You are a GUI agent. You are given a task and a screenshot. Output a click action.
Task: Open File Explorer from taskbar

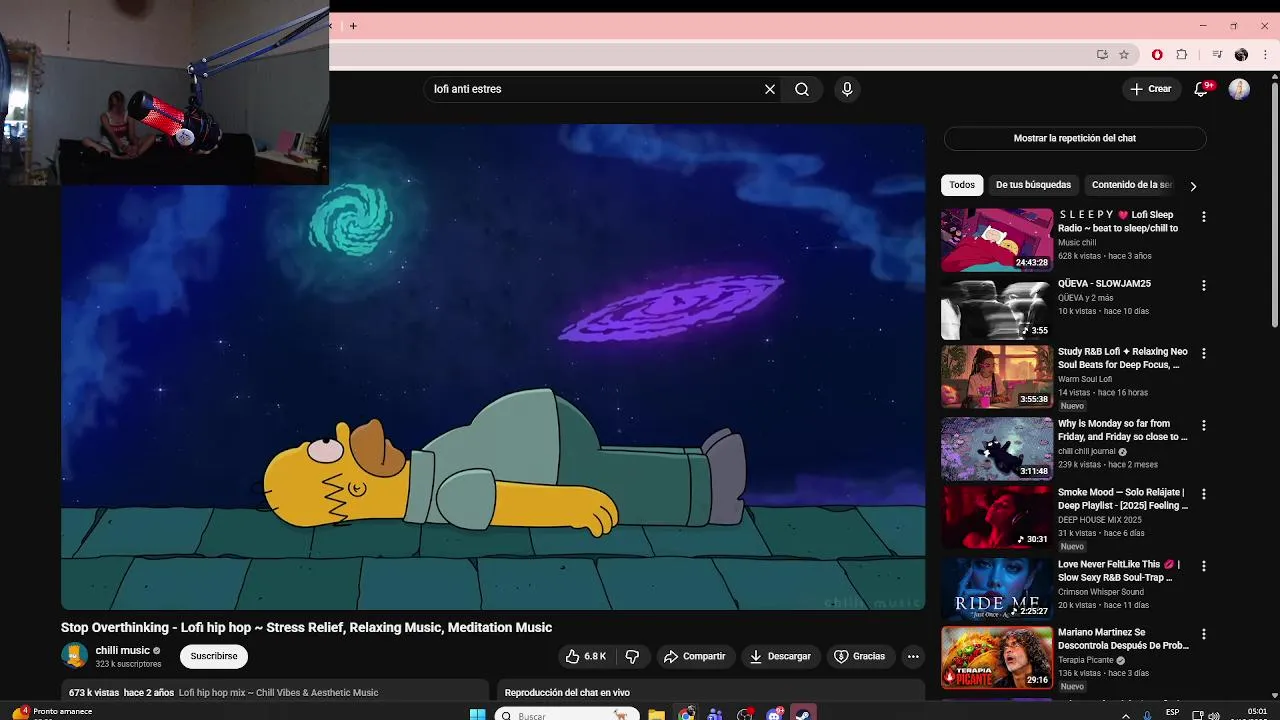(x=656, y=714)
